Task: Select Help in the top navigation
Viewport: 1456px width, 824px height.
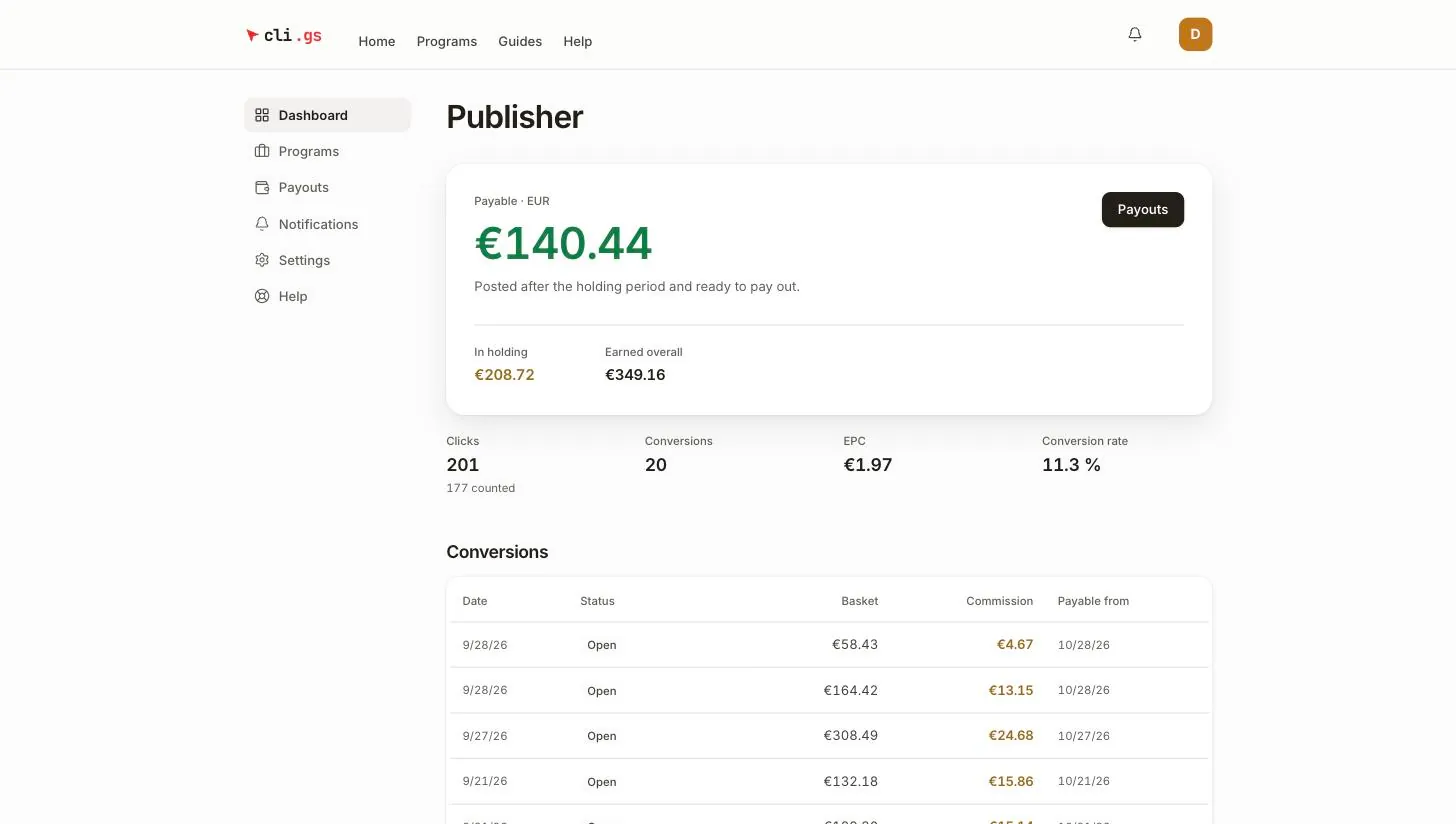Action: click(578, 41)
